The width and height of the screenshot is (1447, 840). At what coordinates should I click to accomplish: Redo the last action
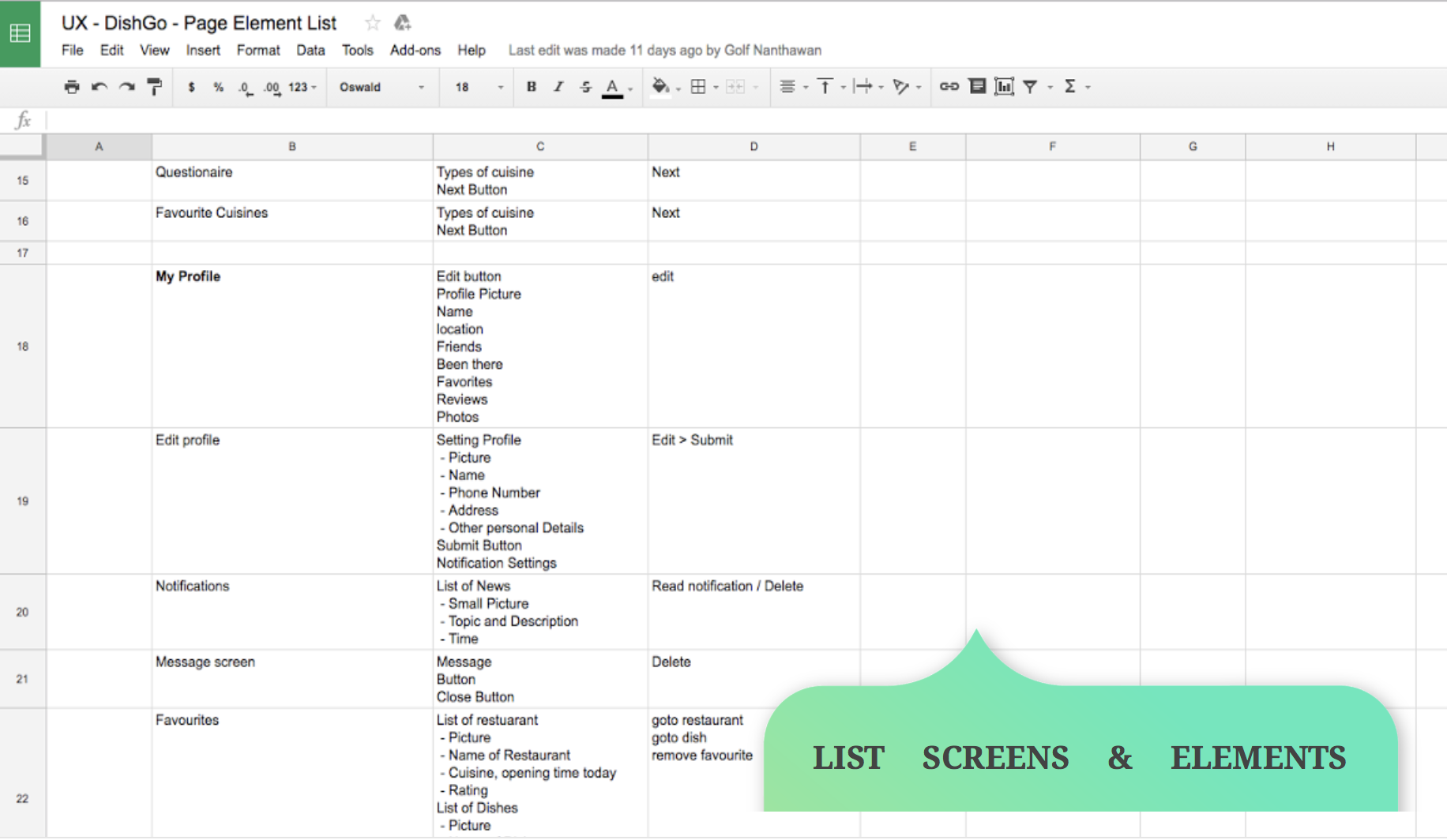click(127, 87)
